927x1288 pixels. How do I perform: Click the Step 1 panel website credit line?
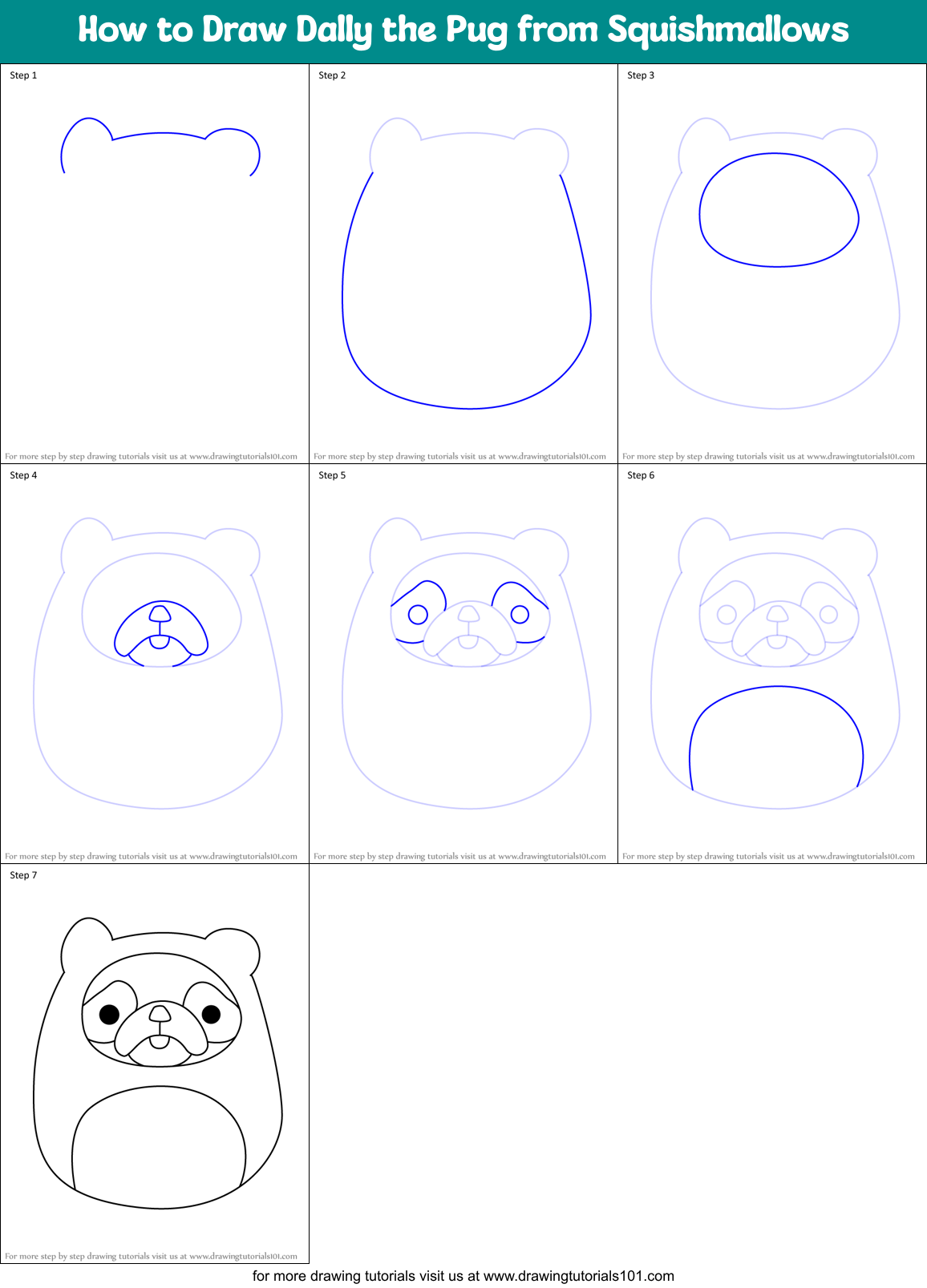pos(151,457)
